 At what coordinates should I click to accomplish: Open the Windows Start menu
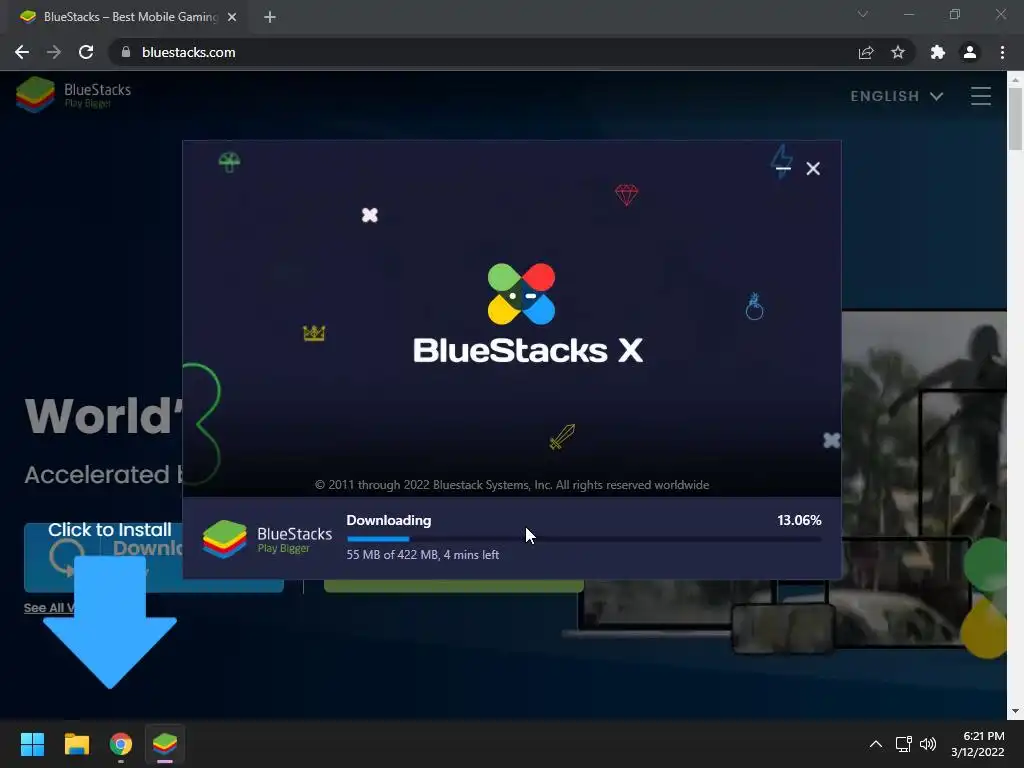(x=32, y=744)
